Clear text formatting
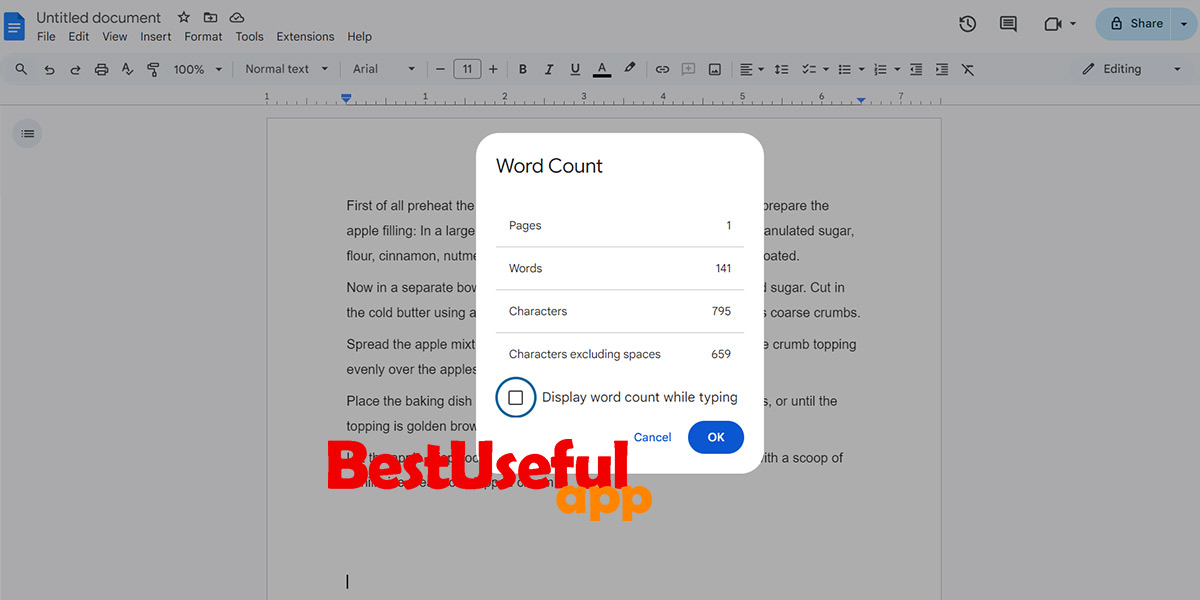This screenshot has height=600, width=1200. [x=968, y=69]
